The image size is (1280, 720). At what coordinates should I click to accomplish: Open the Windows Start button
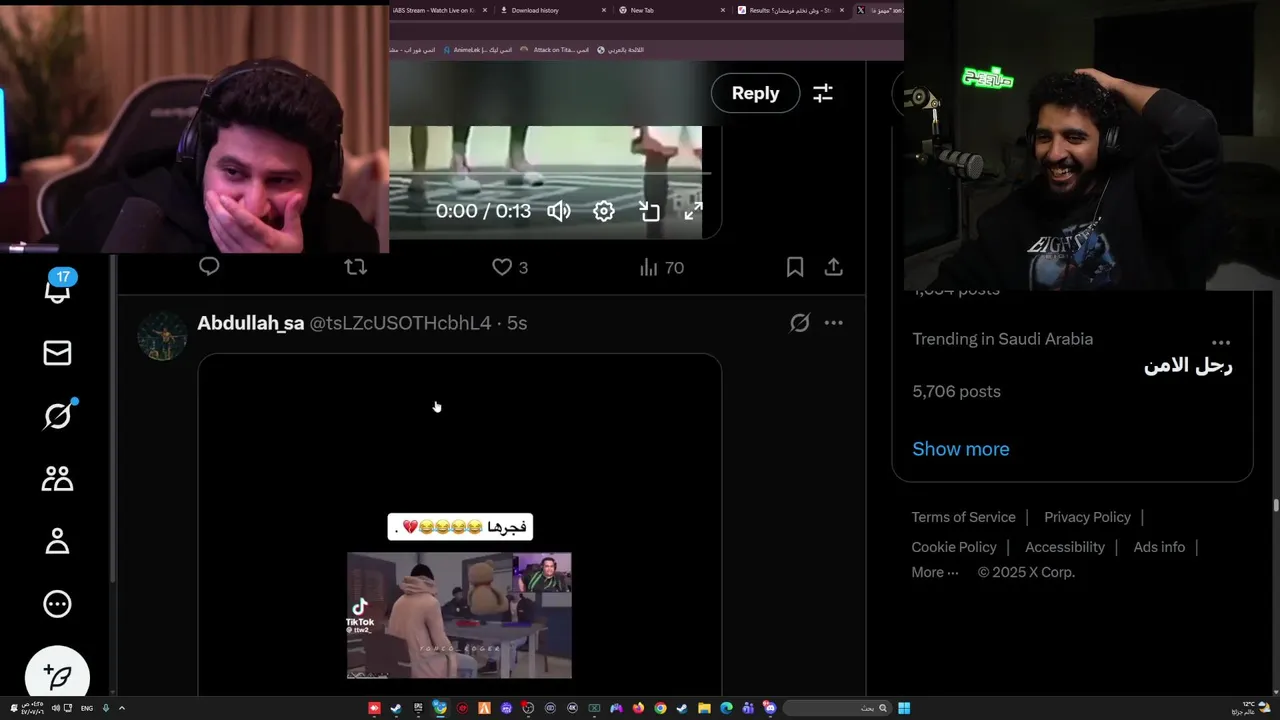[904, 708]
